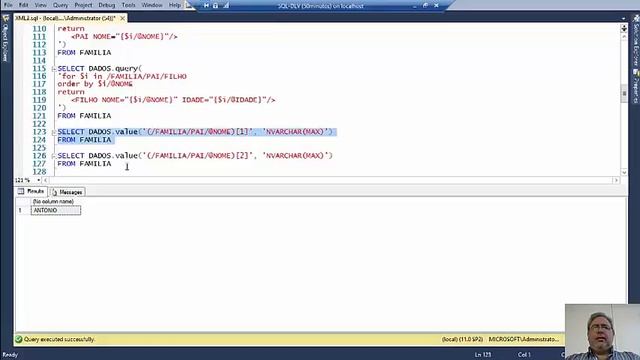Screen dimensions: 640x360
Task: Open the Object Explorer side panel
Action: (x=5, y=39)
